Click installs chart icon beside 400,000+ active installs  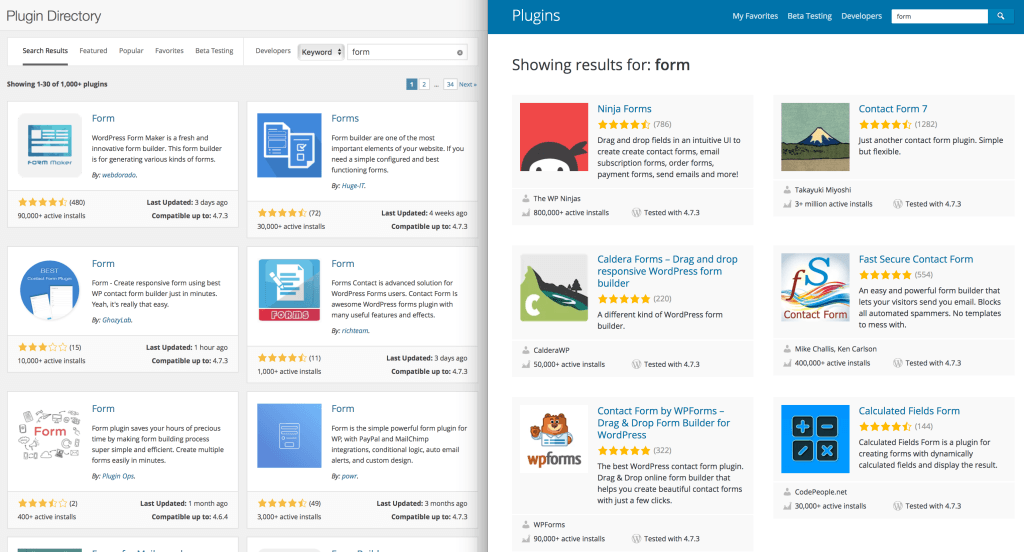(x=787, y=363)
